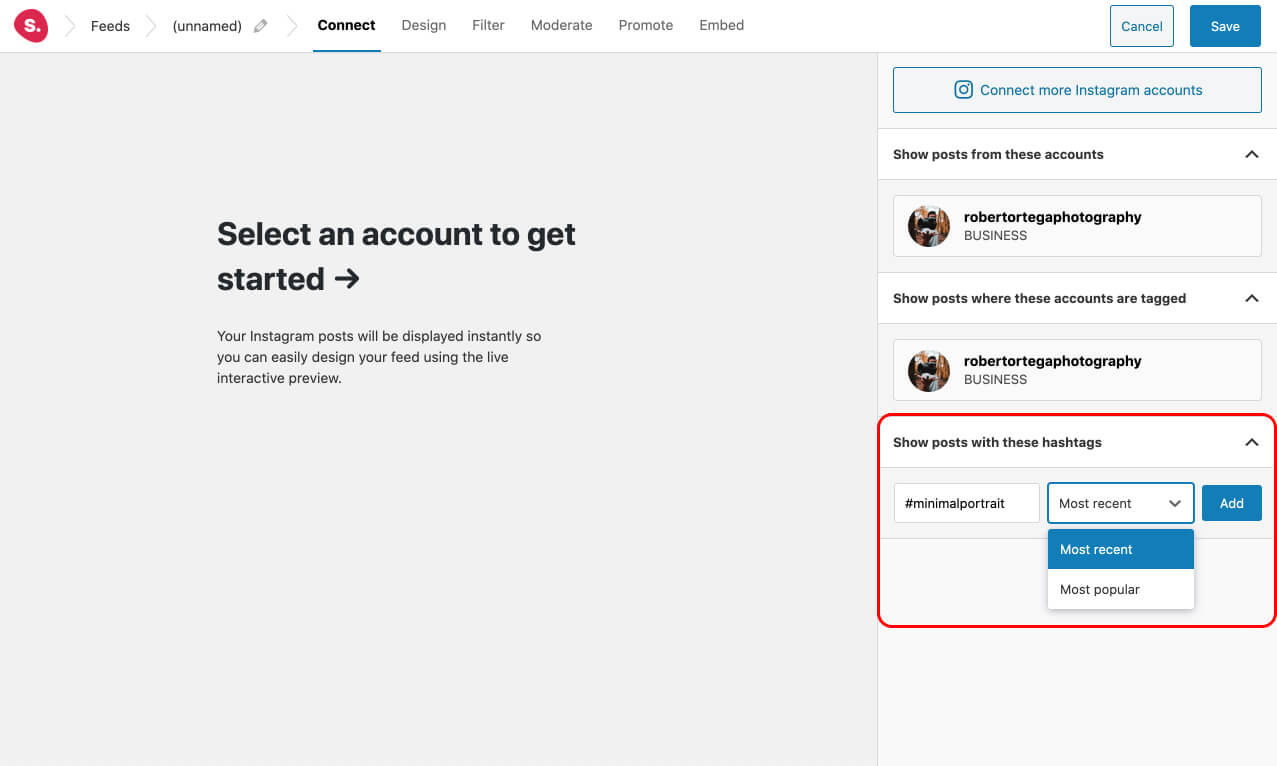Image resolution: width=1277 pixels, height=766 pixels.
Task: Go to the Moderate tab
Action: (562, 25)
